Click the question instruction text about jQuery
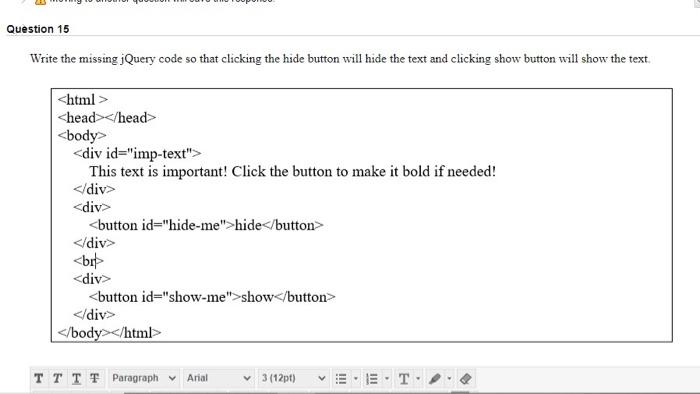The height and width of the screenshot is (394, 700). [x=340, y=59]
